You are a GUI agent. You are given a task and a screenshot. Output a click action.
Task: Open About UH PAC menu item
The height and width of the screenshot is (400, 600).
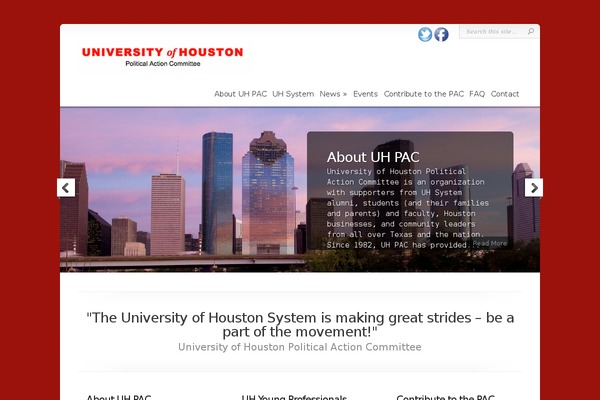[240, 94]
